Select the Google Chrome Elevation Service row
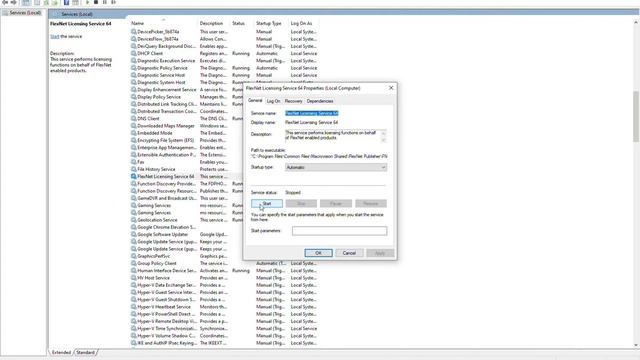640x360 pixels. point(186,227)
